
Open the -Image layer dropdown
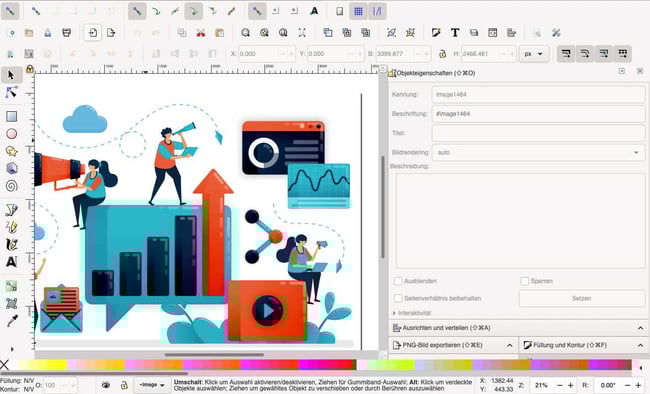pos(152,385)
